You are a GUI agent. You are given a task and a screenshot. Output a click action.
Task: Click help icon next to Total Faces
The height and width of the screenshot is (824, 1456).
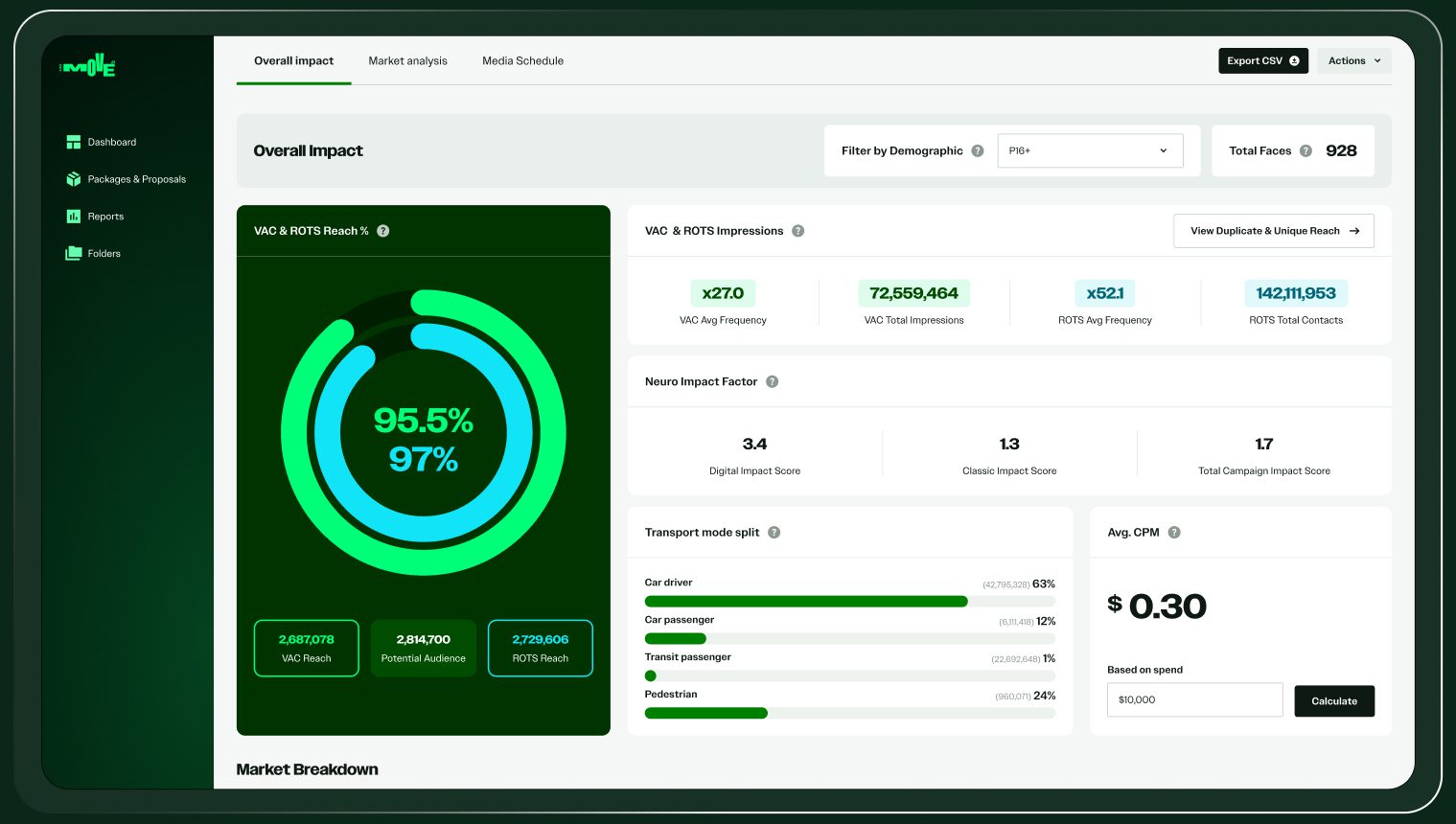1306,151
